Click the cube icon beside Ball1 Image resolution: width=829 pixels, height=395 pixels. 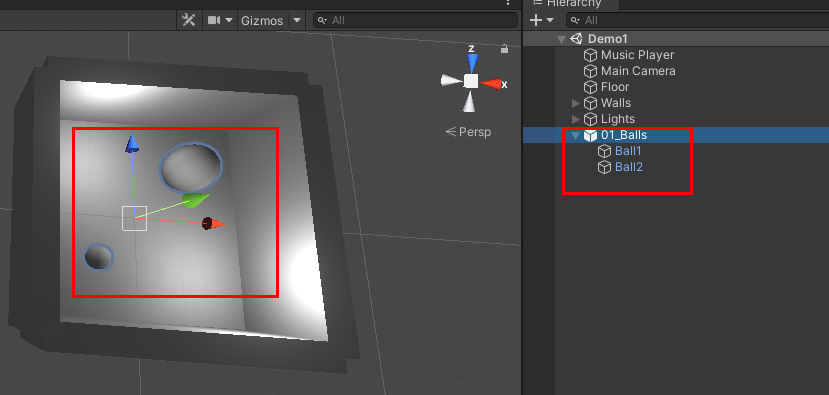(x=604, y=151)
